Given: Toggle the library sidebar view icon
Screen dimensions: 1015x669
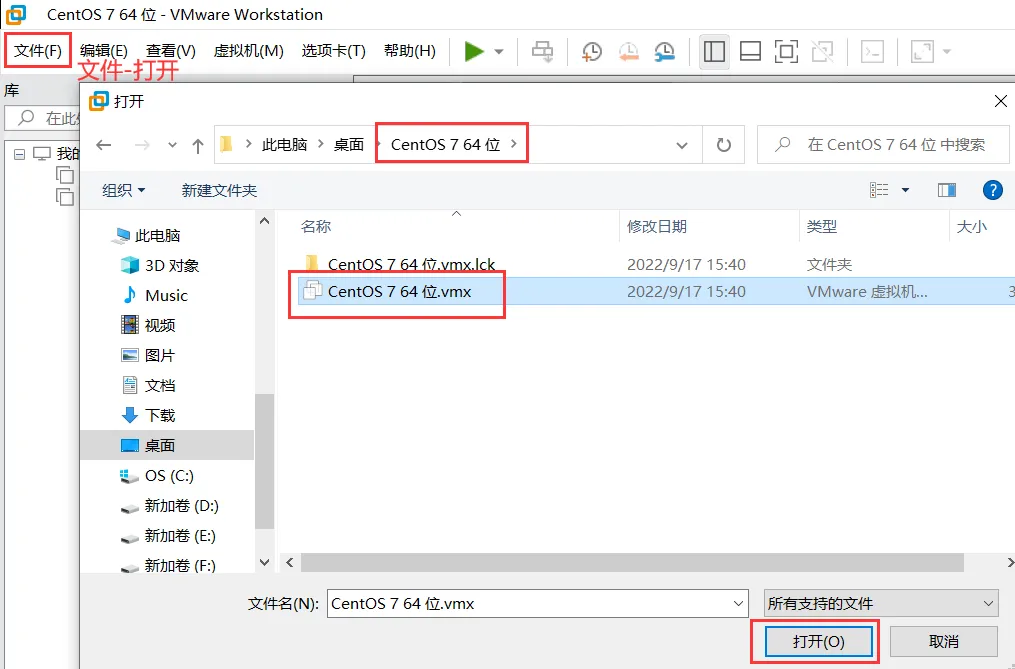Looking at the screenshot, I should [x=714, y=51].
